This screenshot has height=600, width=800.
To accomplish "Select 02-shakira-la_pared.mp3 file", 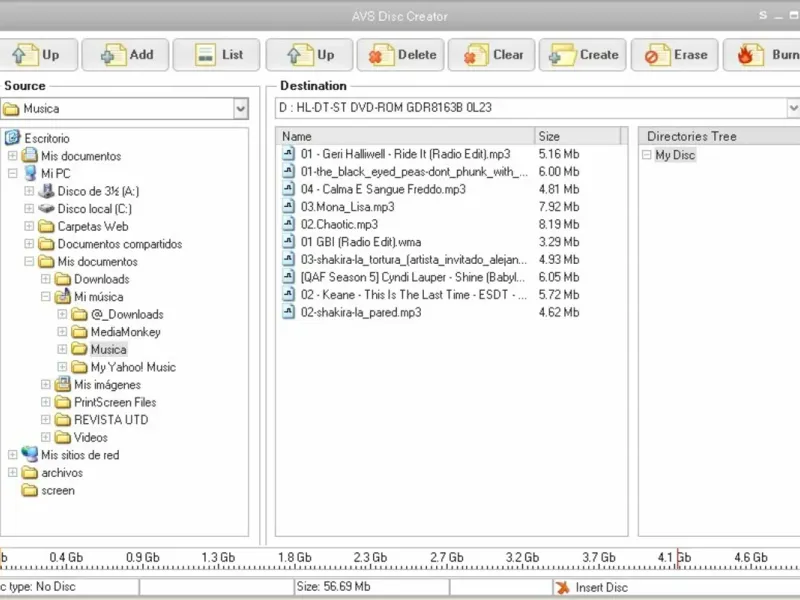I will click(361, 312).
